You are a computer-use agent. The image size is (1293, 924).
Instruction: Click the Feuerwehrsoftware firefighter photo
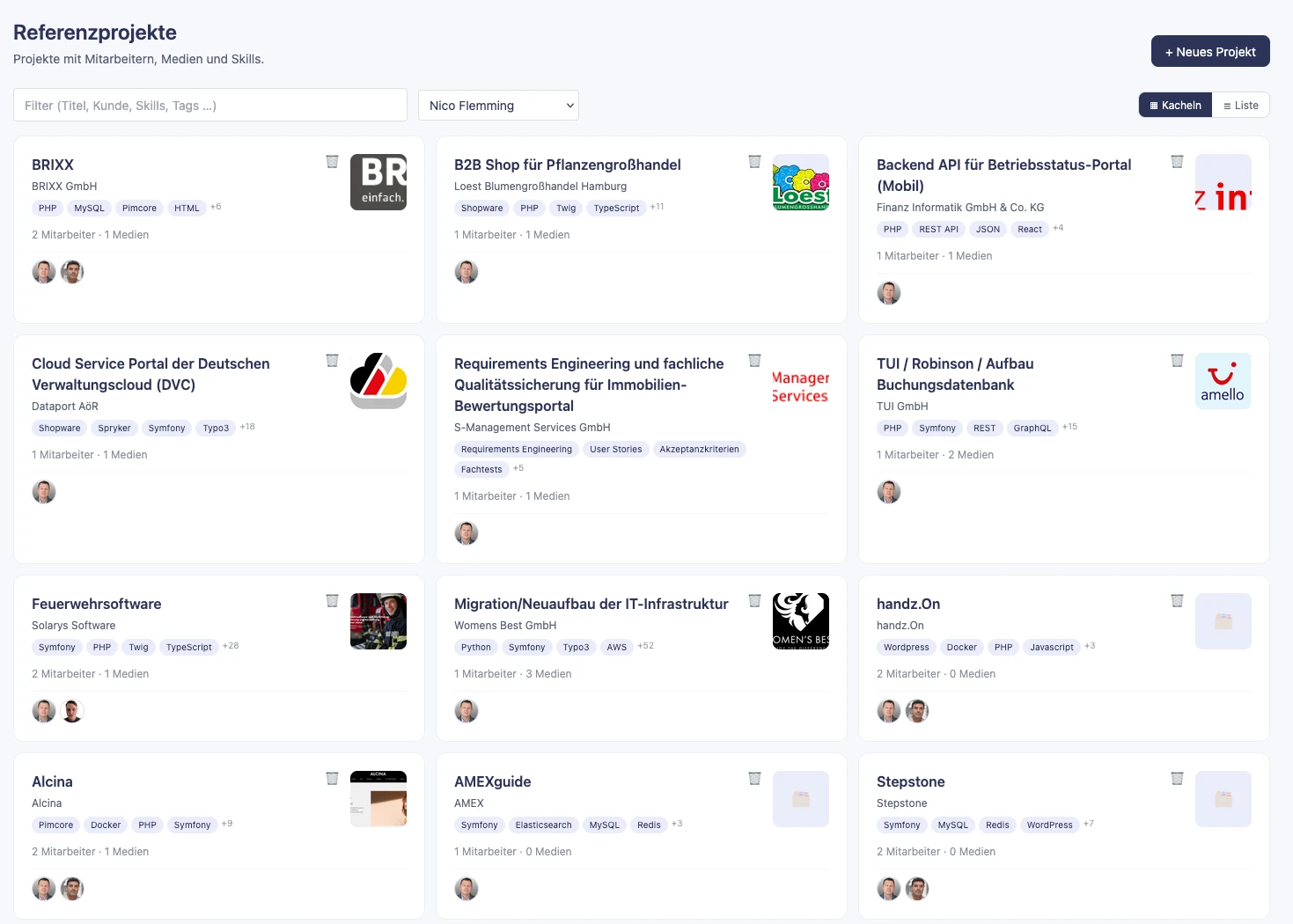coord(378,621)
